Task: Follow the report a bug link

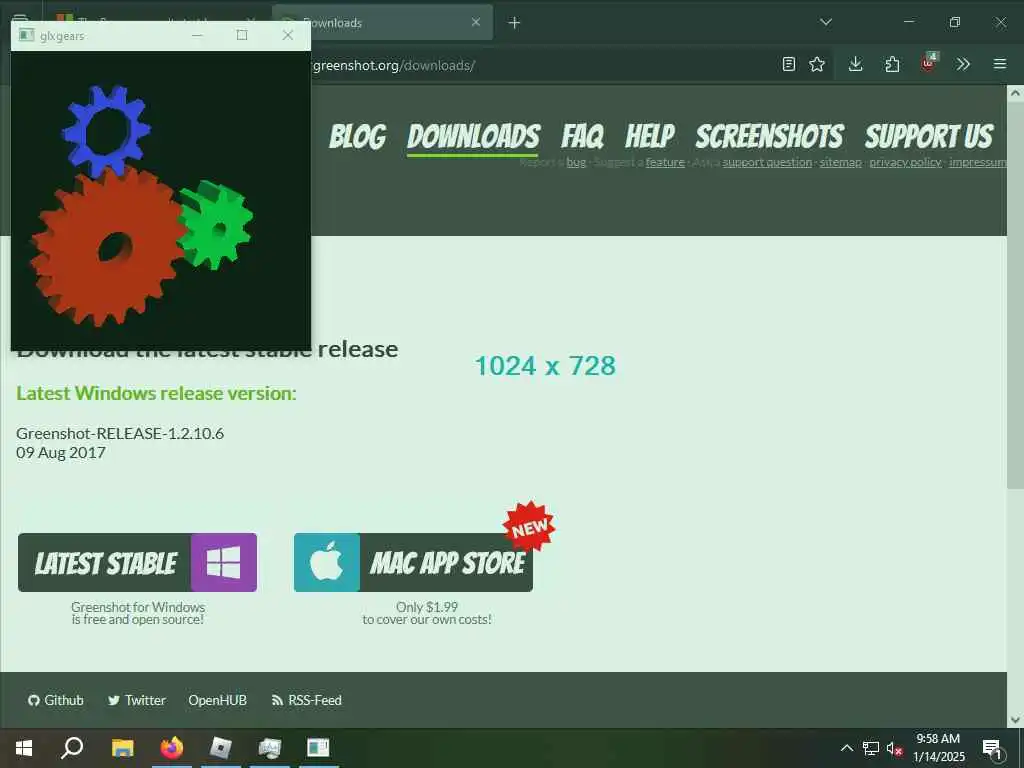Action: click(x=576, y=162)
